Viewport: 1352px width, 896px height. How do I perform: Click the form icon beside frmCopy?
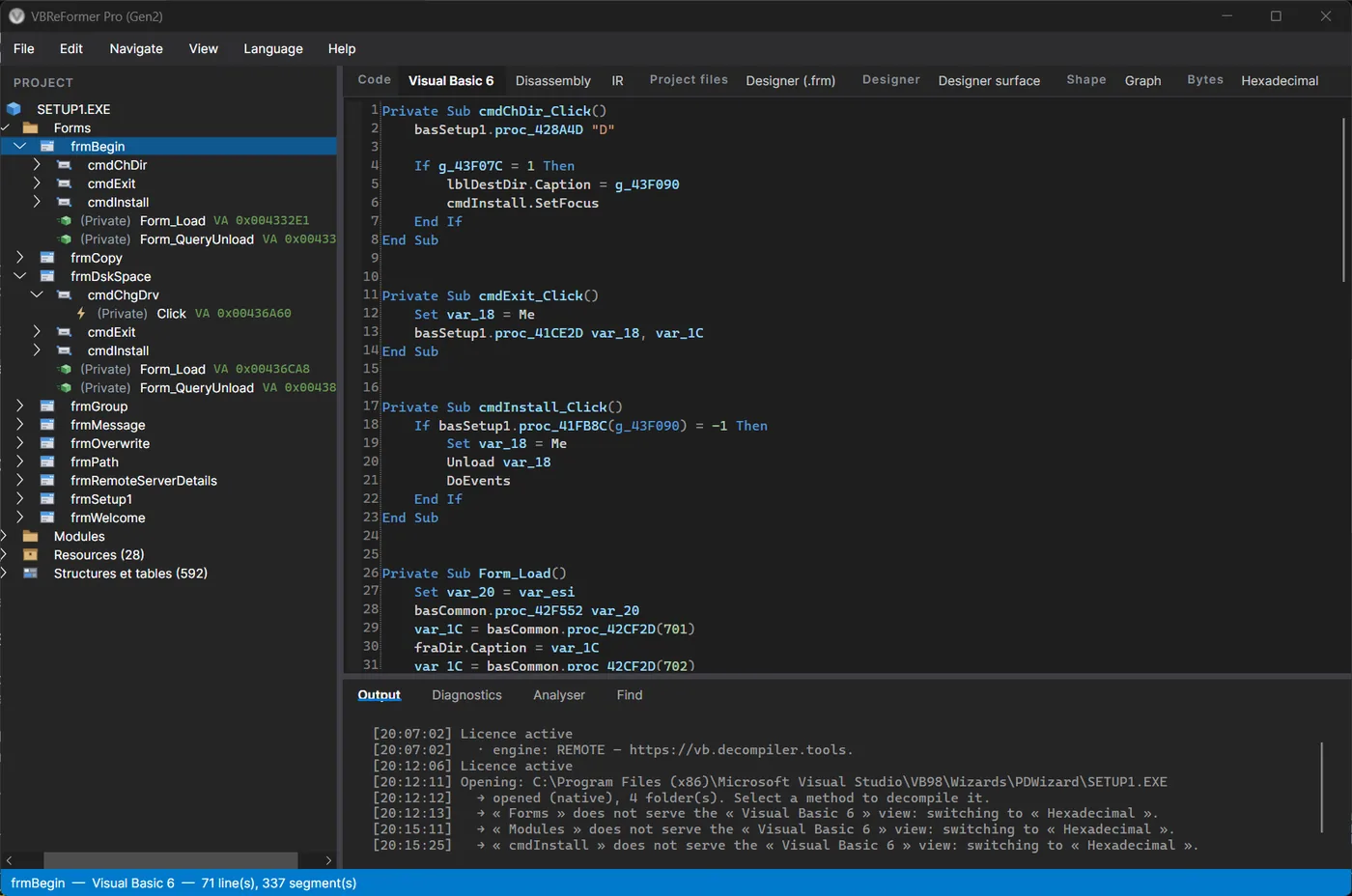click(x=47, y=258)
